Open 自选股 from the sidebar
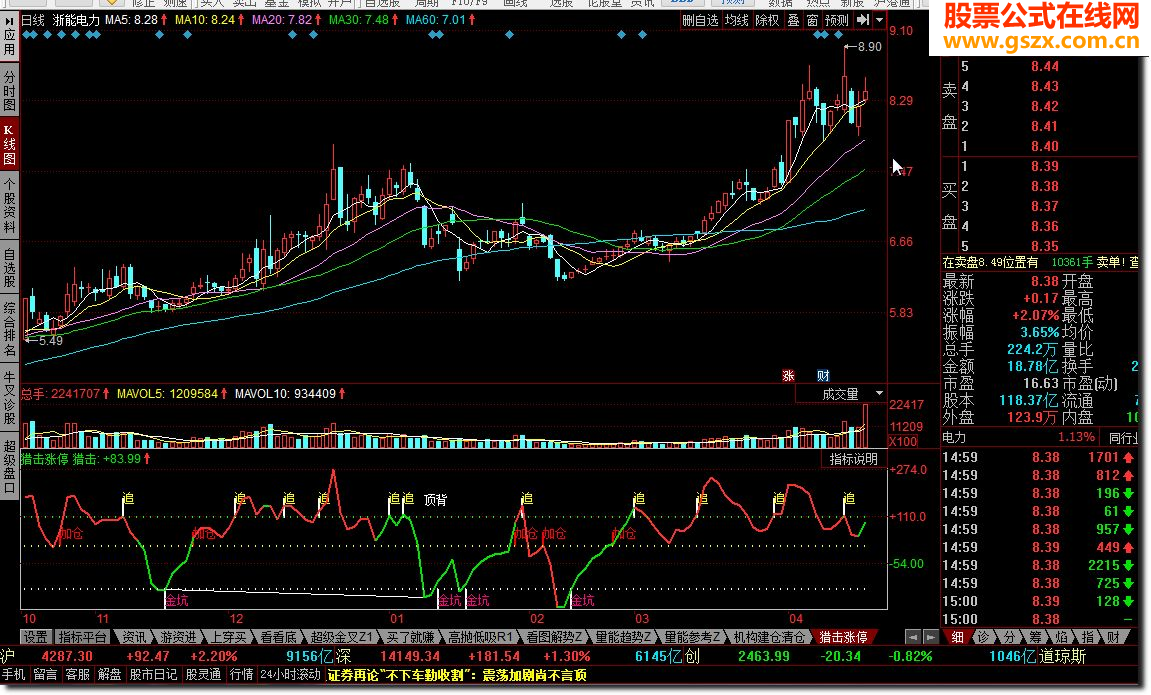This screenshot has height=695, width=1151. point(9,268)
